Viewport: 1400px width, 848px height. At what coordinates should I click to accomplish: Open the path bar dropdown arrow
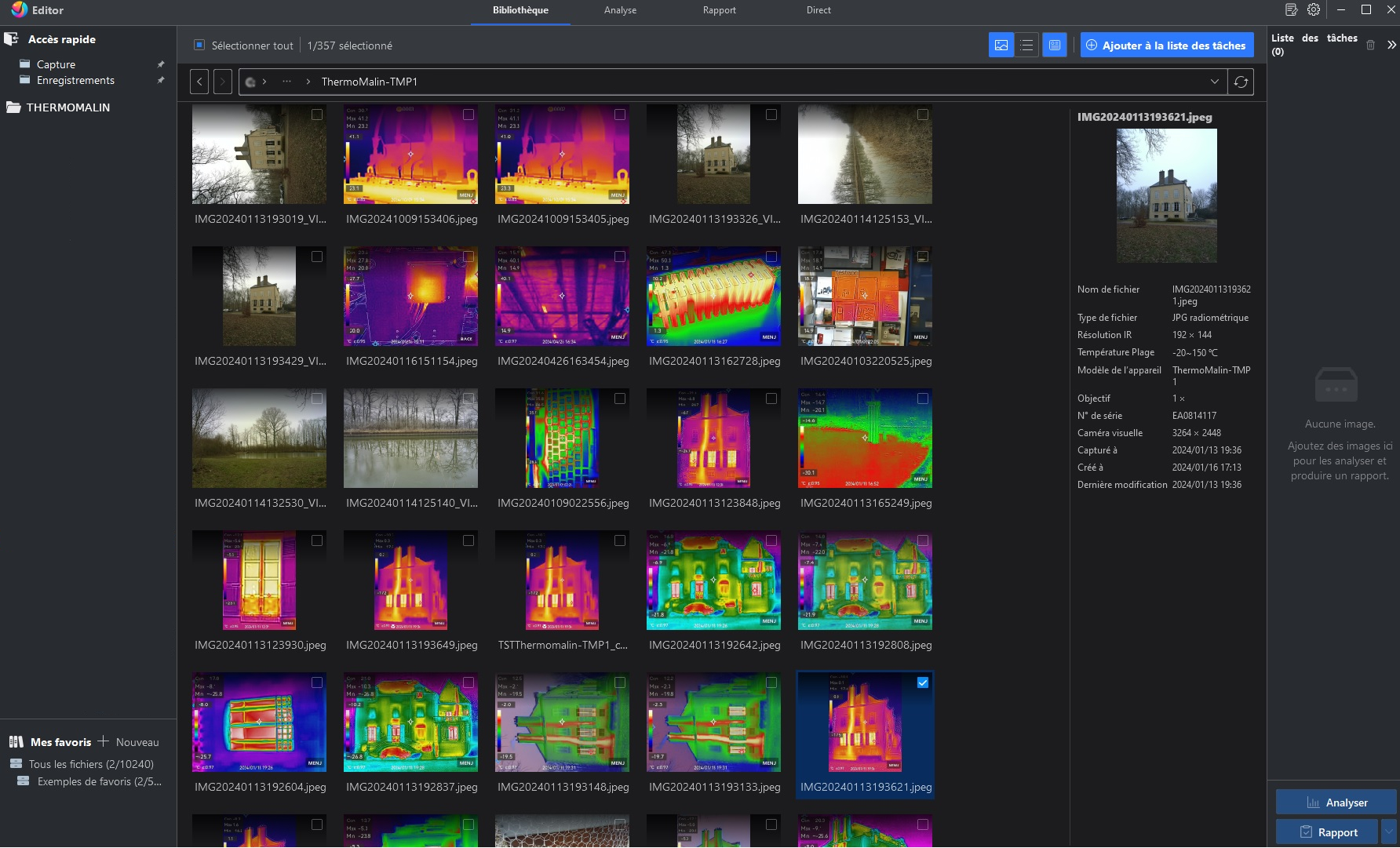(x=1215, y=82)
